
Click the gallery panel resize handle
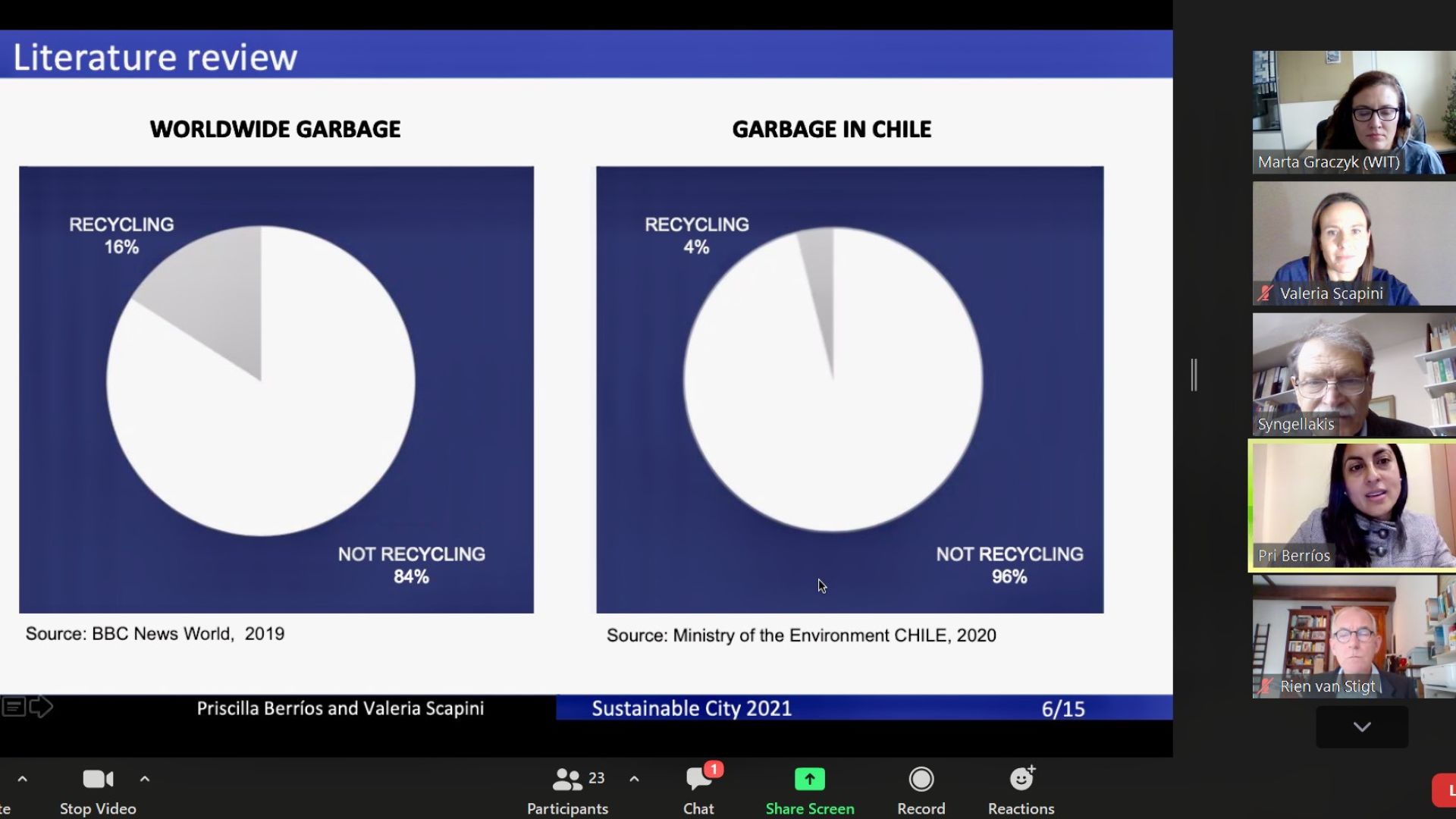click(x=1194, y=375)
